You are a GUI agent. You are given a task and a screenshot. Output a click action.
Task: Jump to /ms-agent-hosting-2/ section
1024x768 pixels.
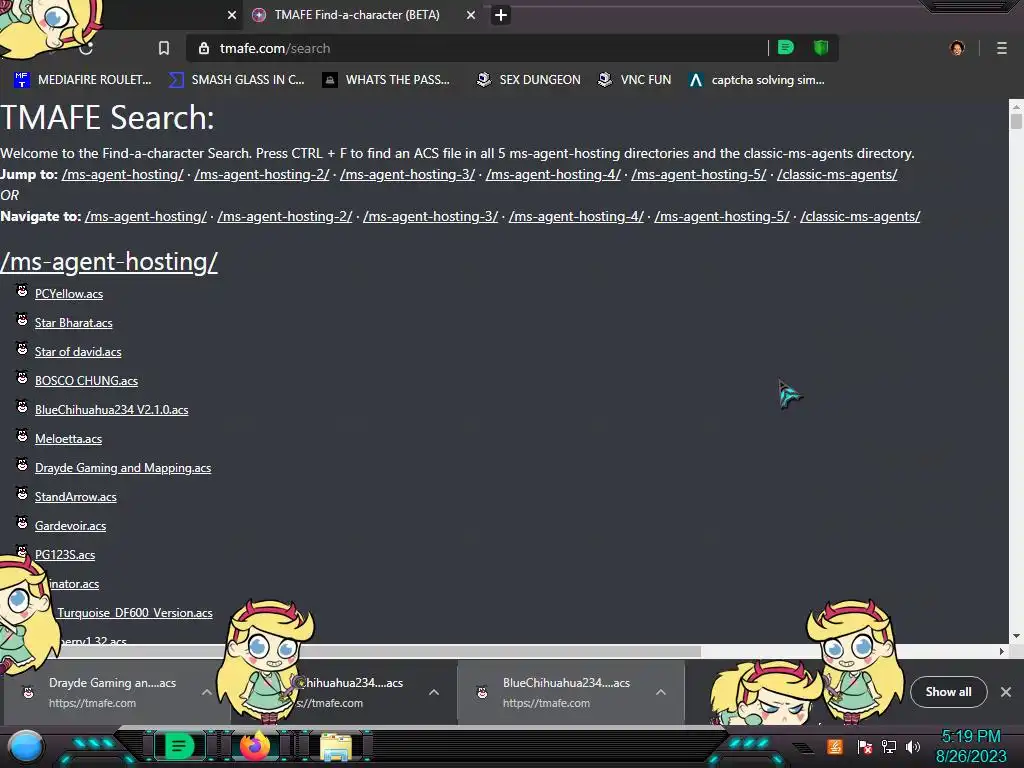pyautogui.click(x=262, y=174)
